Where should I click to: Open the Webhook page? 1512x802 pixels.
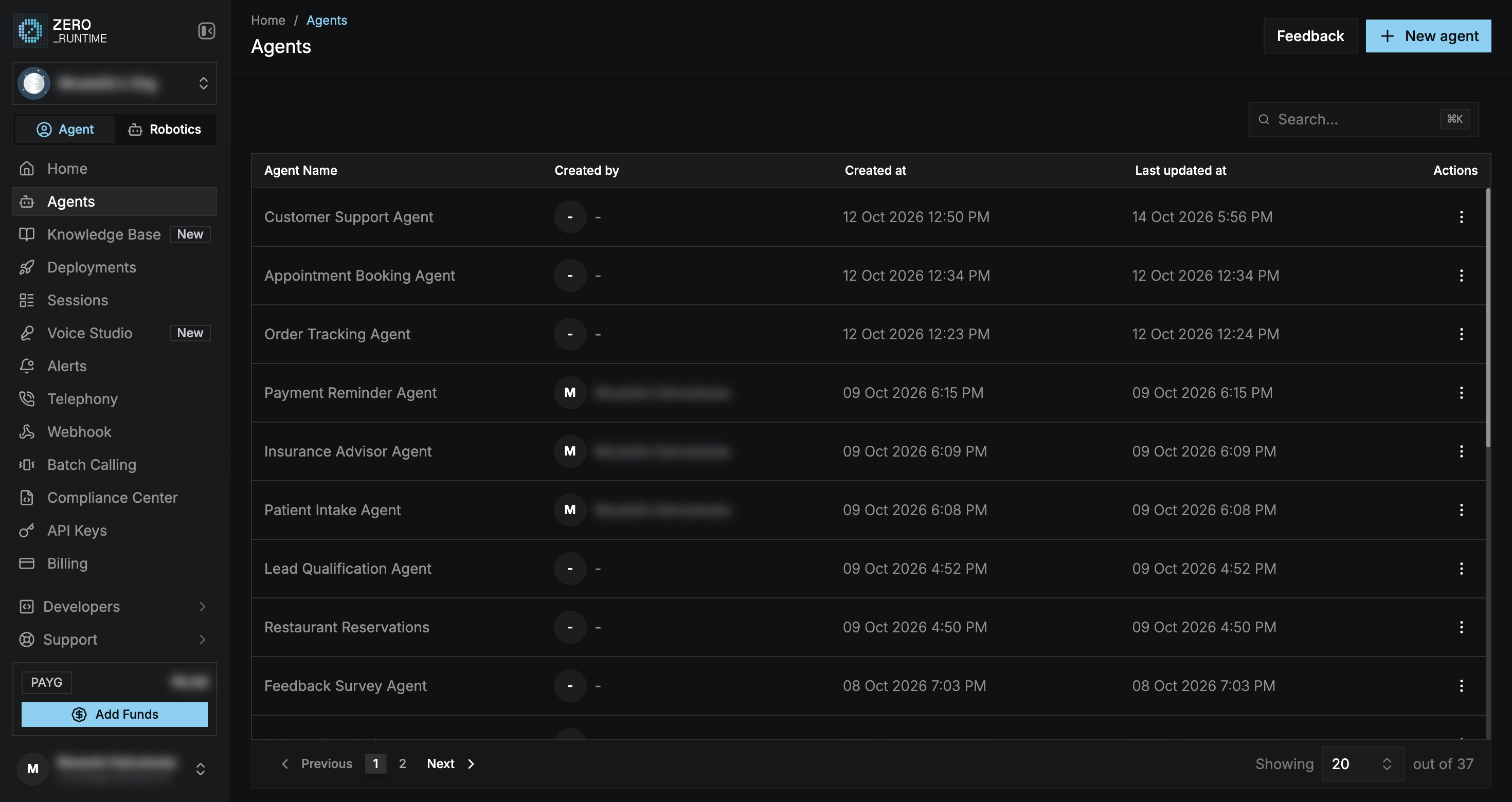click(115, 431)
